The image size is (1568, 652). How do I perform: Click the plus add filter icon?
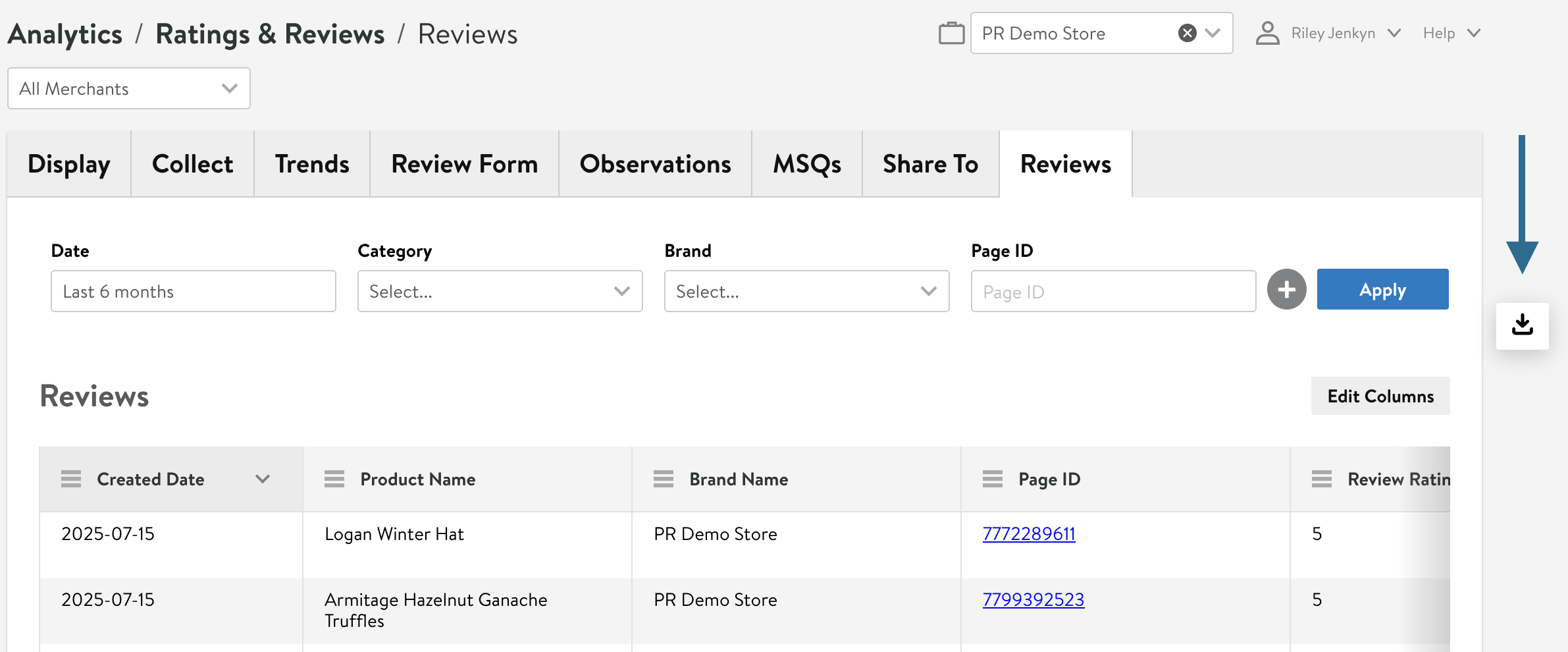point(1286,290)
